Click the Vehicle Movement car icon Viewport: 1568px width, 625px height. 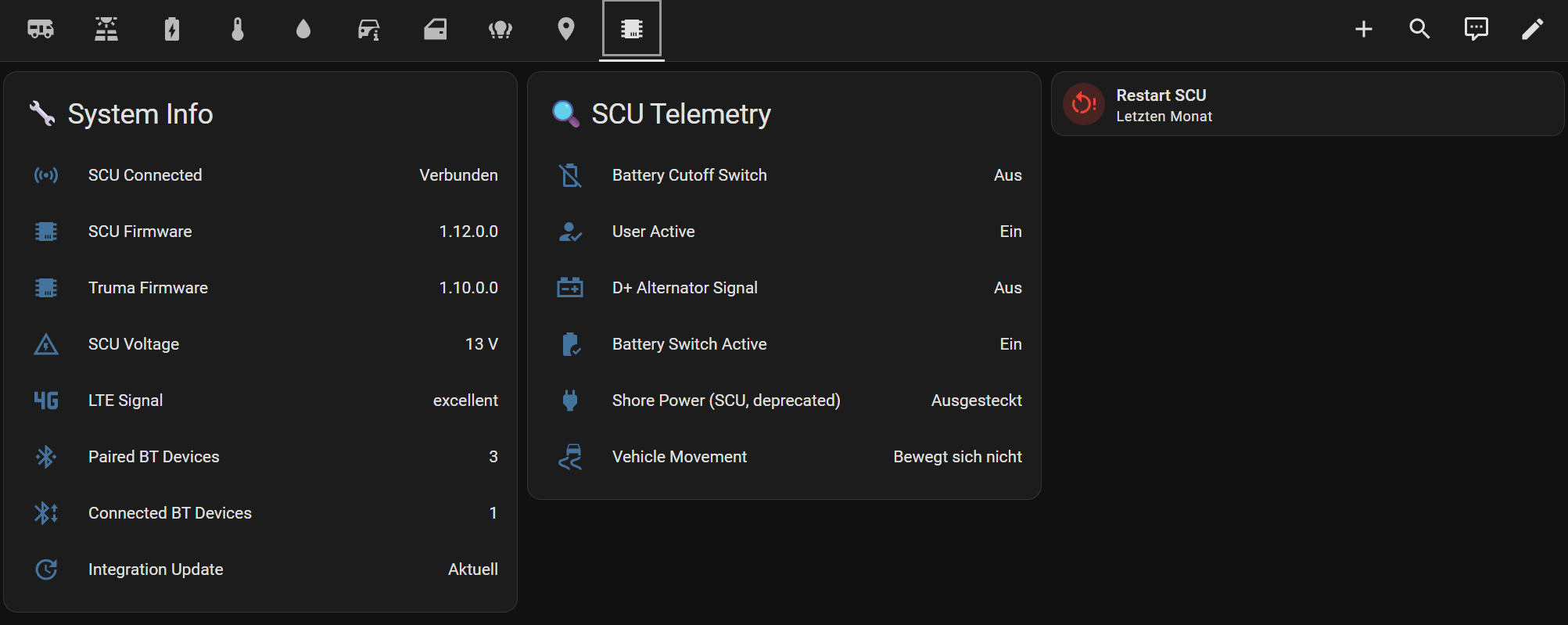pyautogui.click(x=570, y=457)
